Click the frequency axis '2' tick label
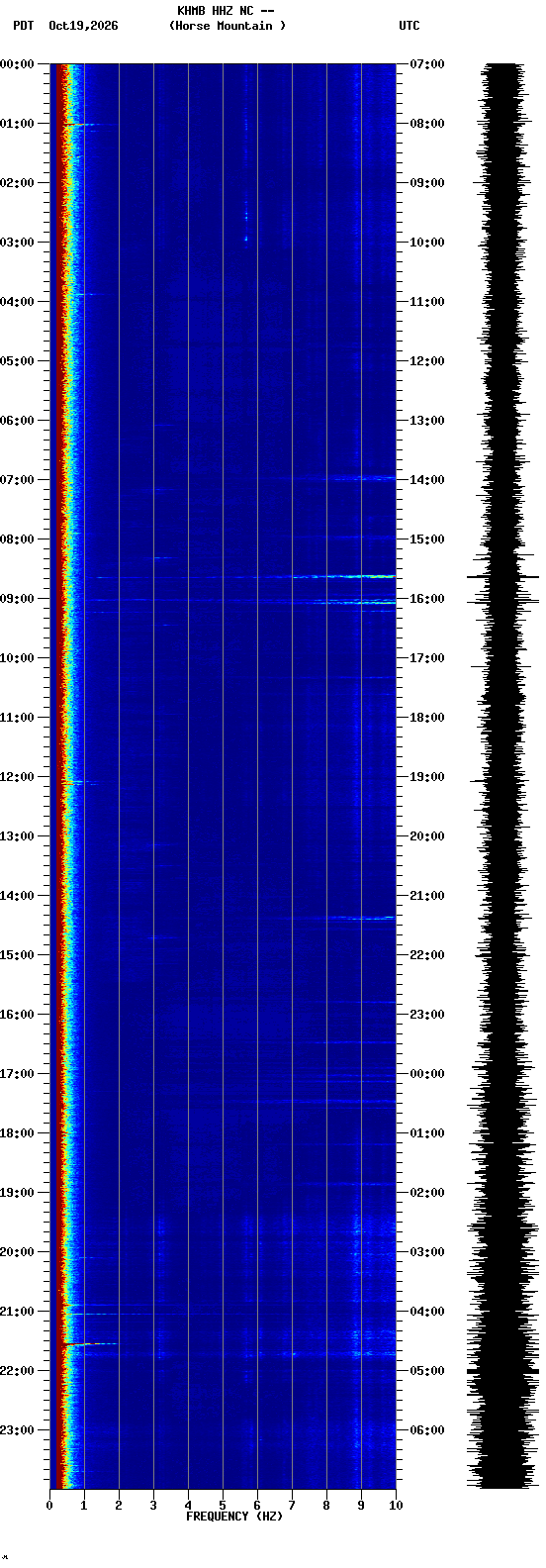Screen dimensions: 546x1568 click(119, 1506)
